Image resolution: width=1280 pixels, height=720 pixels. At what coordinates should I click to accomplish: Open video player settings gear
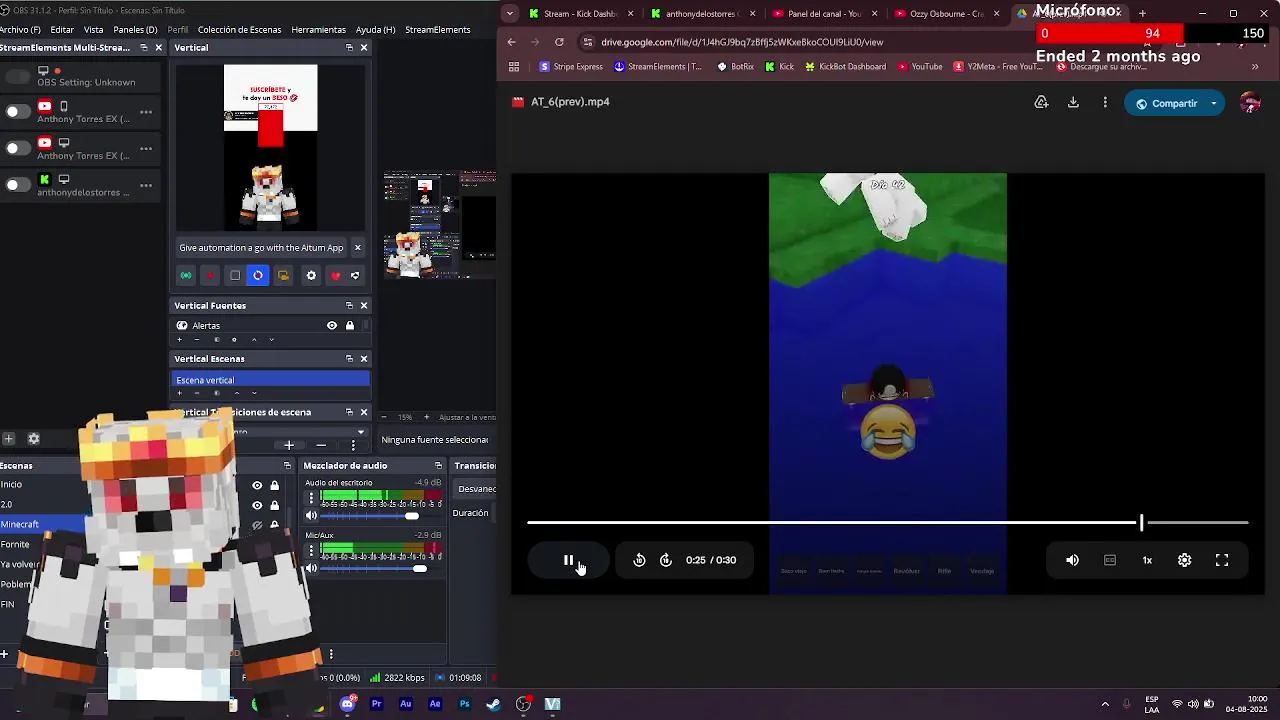click(x=1184, y=560)
